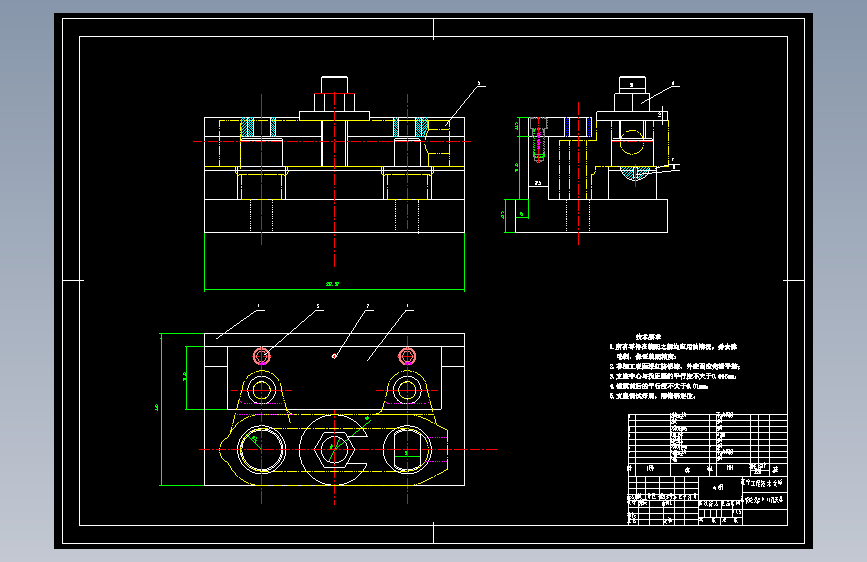Viewport: 867px width, 562px height.
Task: Pick the left pink screw head in plan view
Action: click(262, 356)
